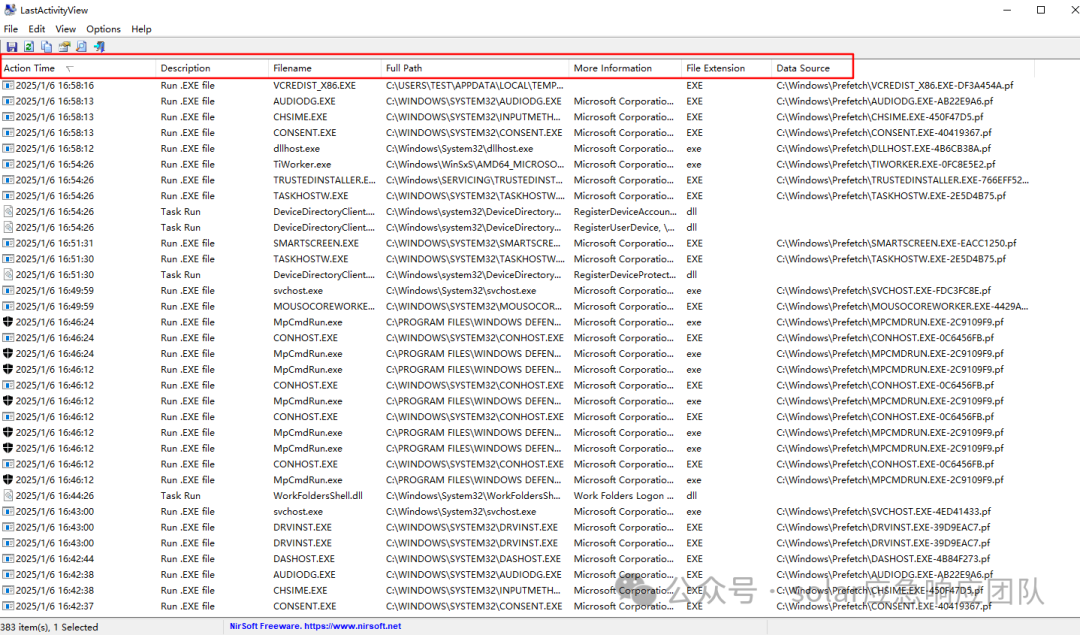Open the View menu
Viewport: 1080px width, 635px height.
pyautogui.click(x=65, y=28)
